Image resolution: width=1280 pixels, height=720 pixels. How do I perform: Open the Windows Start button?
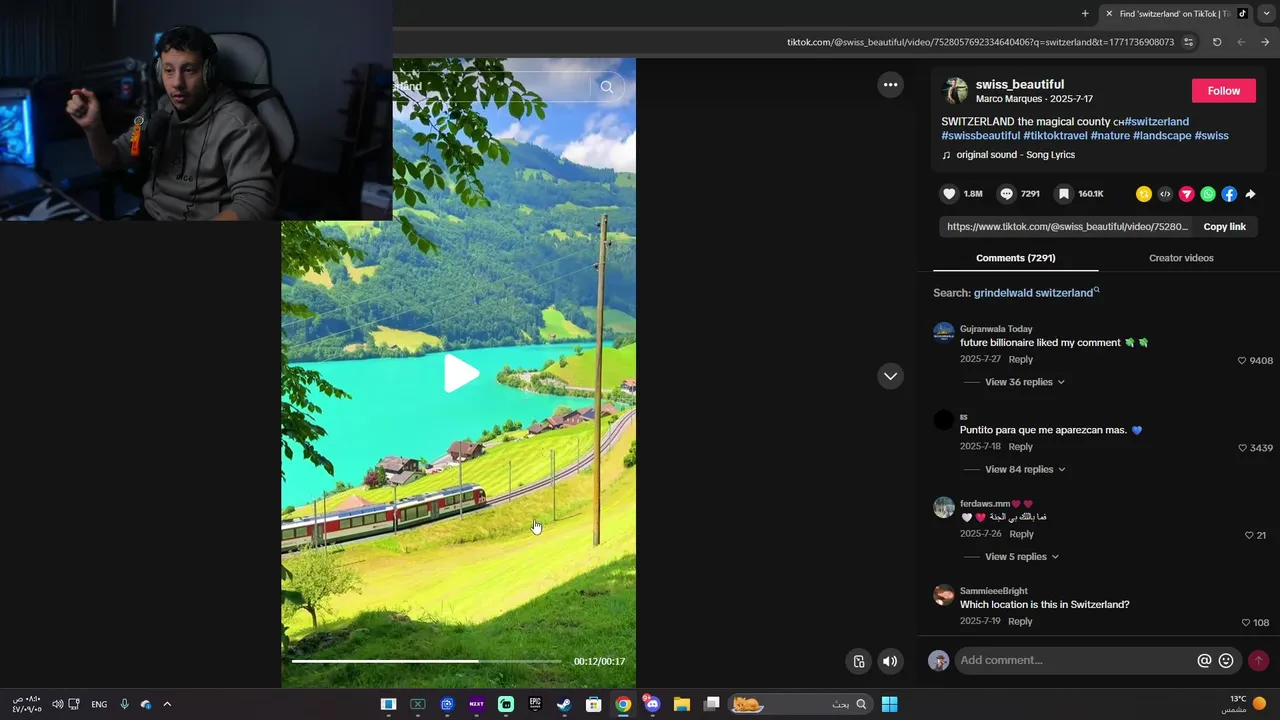pyautogui.click(x=889, y=704)
